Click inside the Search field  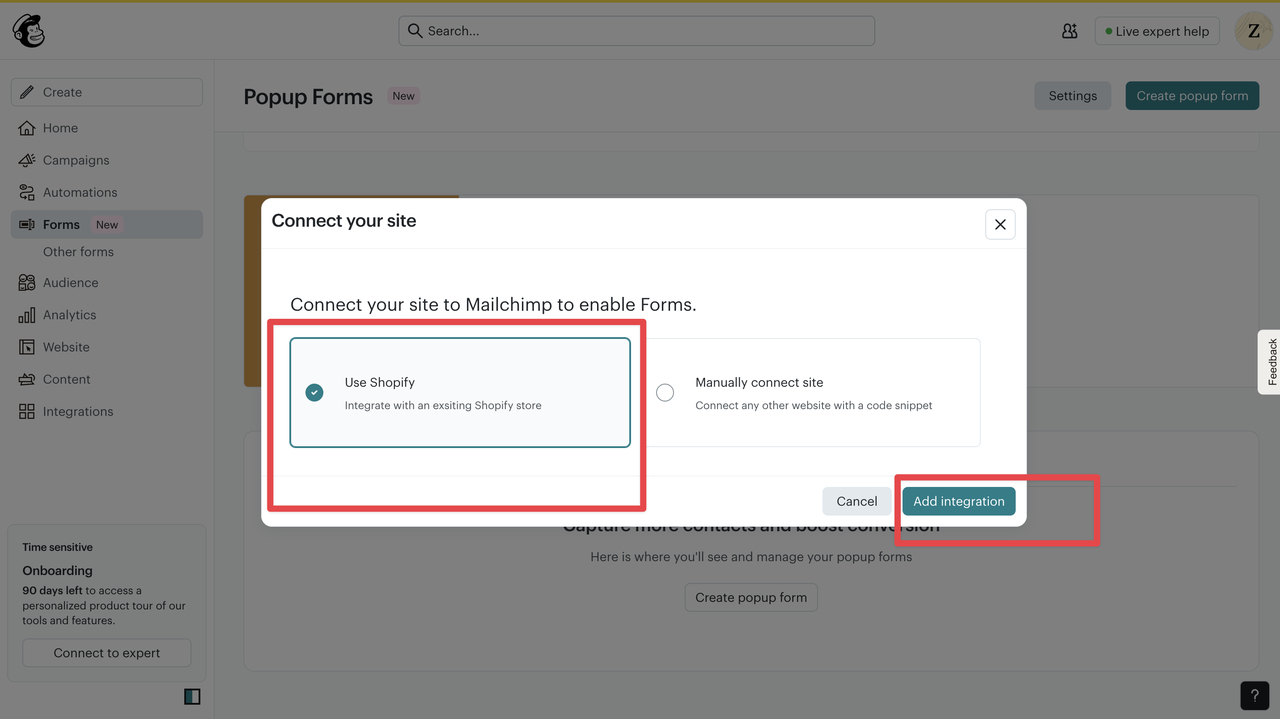click(637, 31)
